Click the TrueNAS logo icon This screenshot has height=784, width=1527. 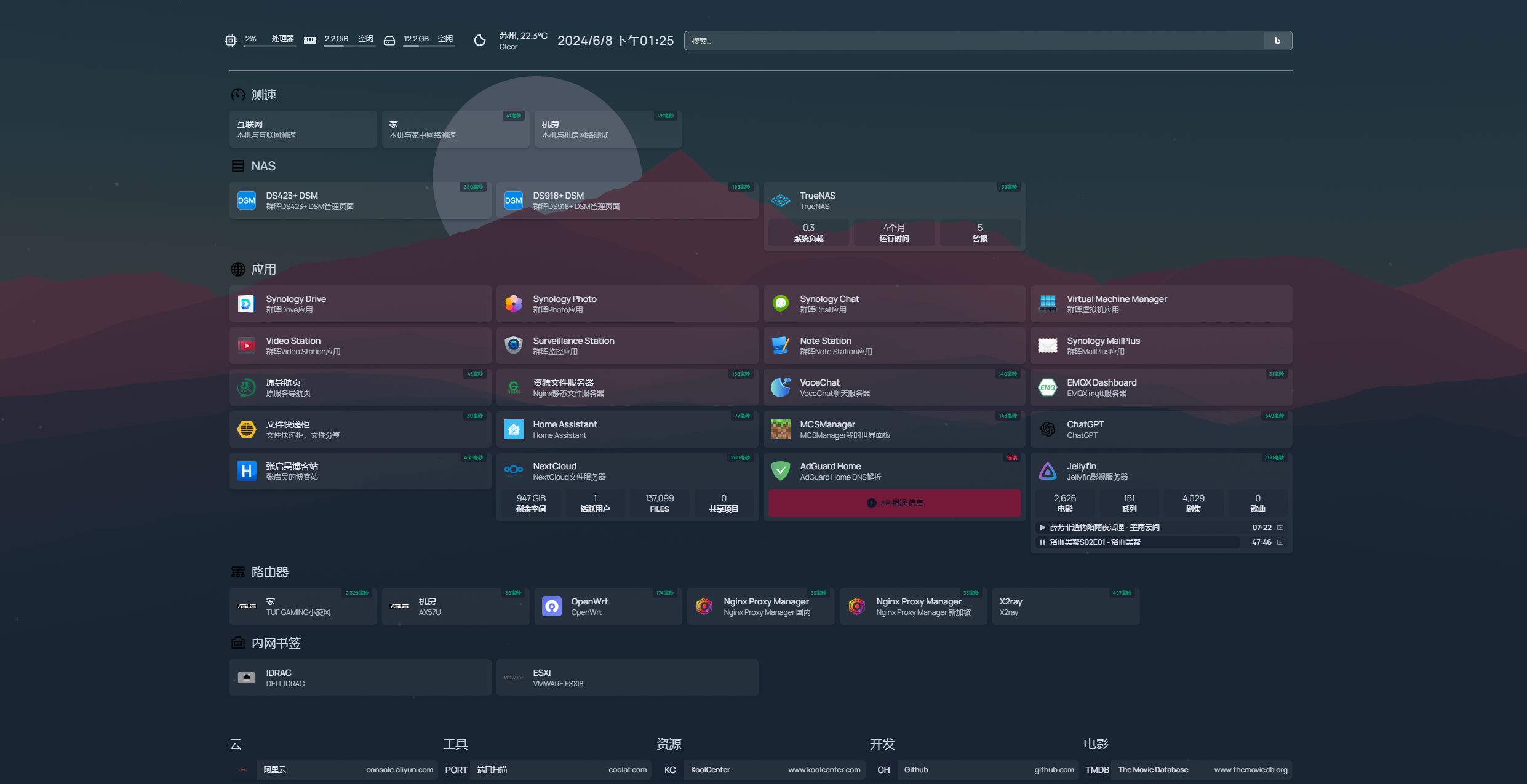pos(781,200)
